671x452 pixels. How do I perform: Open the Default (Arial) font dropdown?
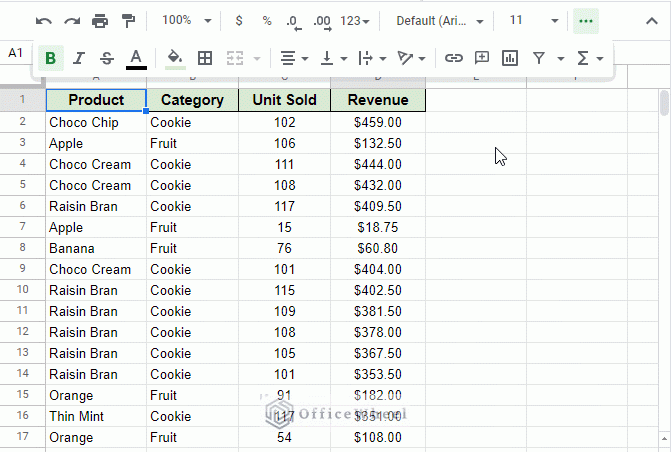click(x=439, y=21)
